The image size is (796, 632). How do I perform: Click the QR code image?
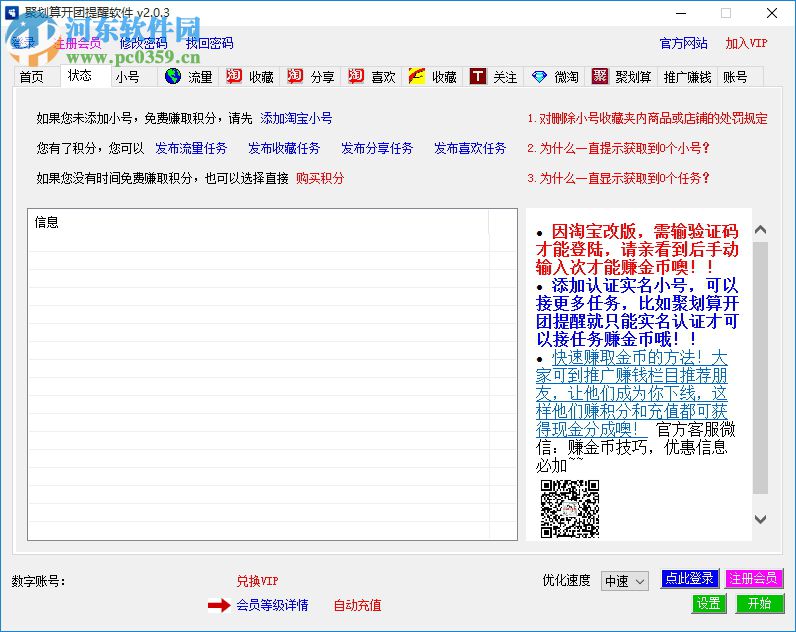coord(570,509)
